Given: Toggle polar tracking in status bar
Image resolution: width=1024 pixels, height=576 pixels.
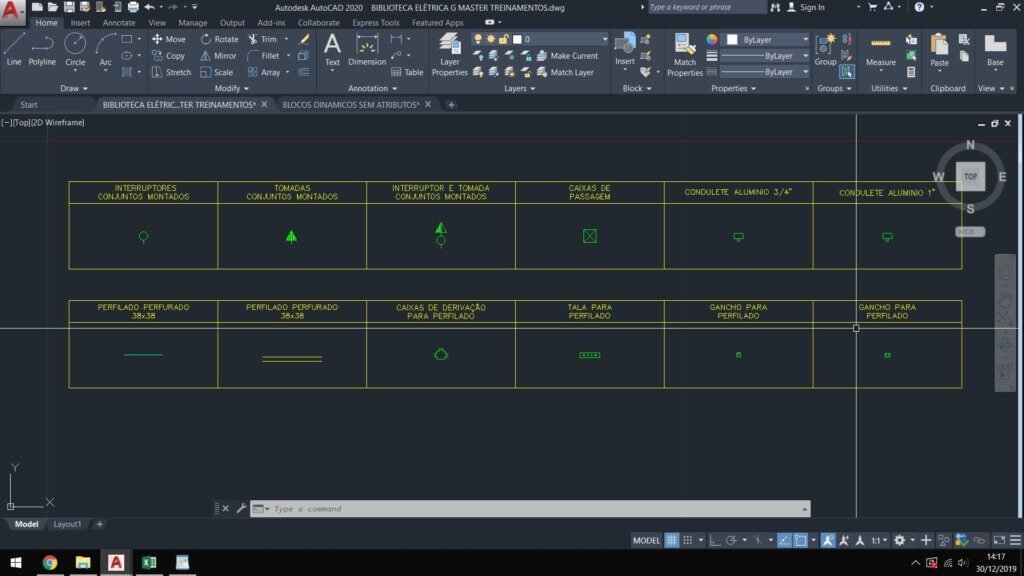Looking at the screenshot, I should [x=731, y=540].
